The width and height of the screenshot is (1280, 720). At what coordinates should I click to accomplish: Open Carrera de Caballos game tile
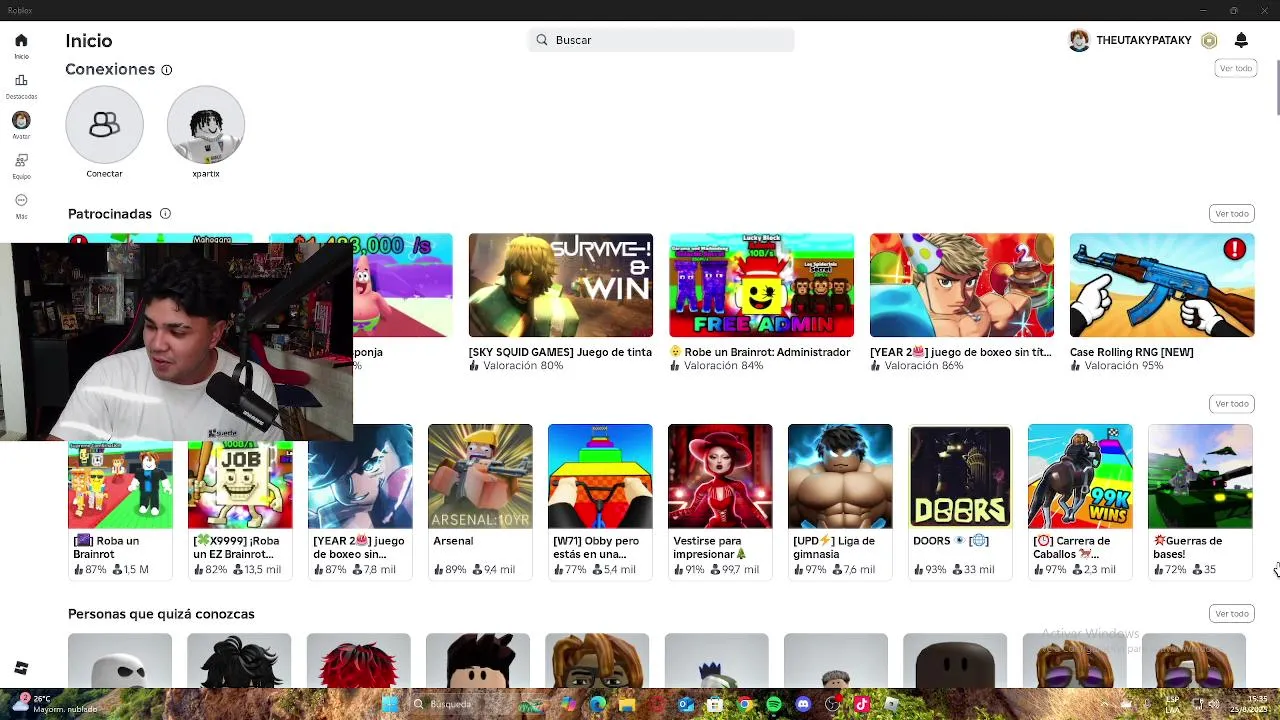1080,500
